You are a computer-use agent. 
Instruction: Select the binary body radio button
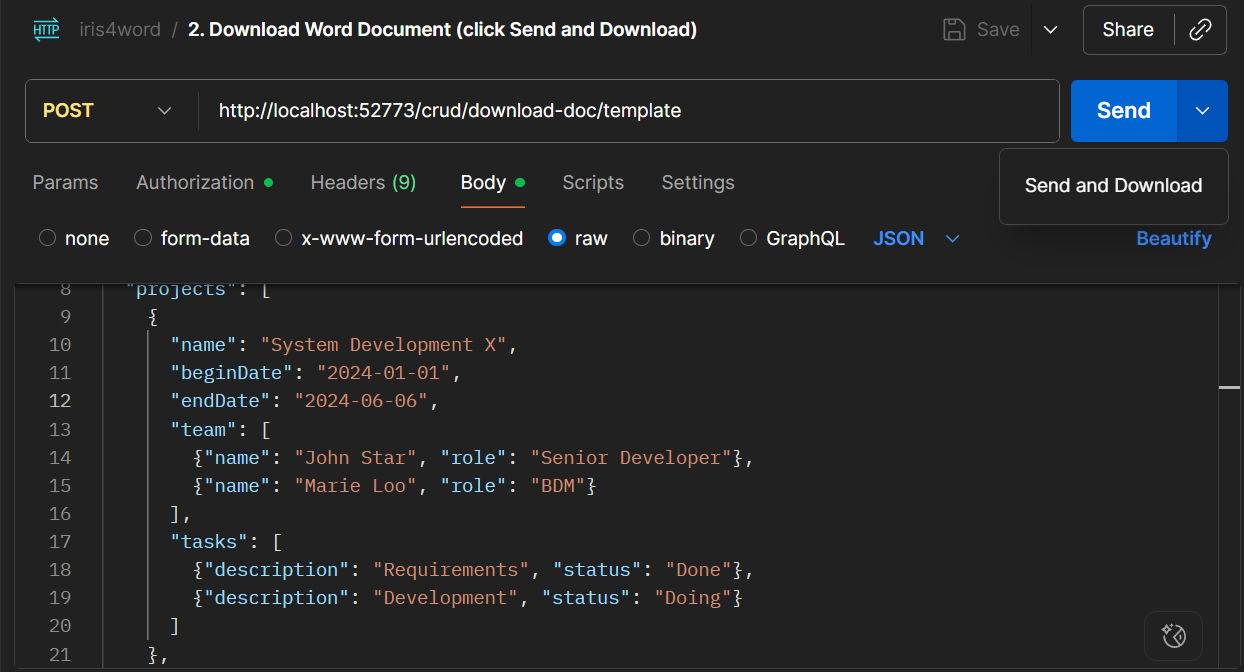642,238
